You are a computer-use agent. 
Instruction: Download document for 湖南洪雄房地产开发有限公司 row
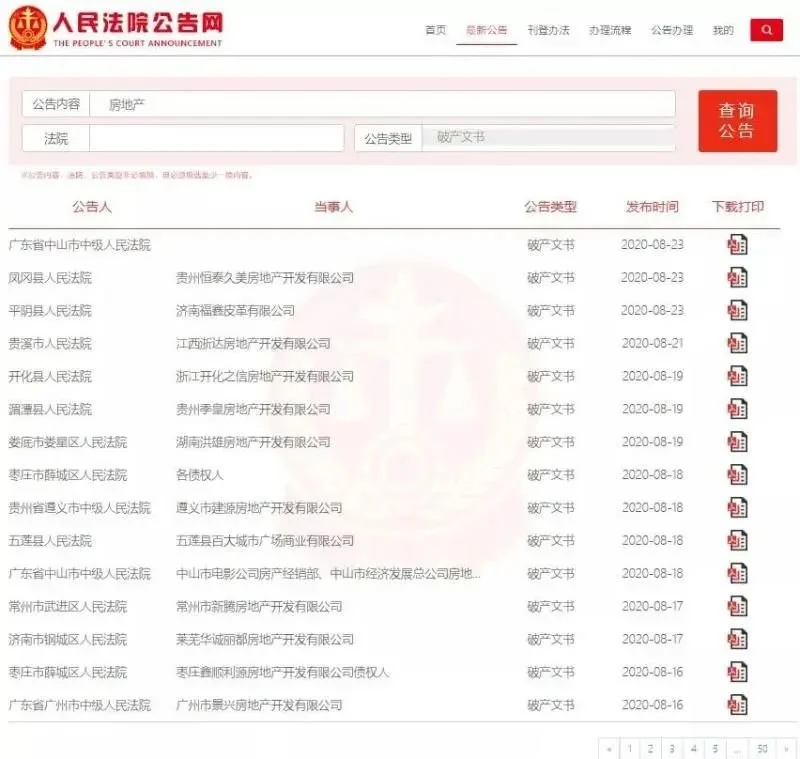pyautogui.click(x=737, y=442)
